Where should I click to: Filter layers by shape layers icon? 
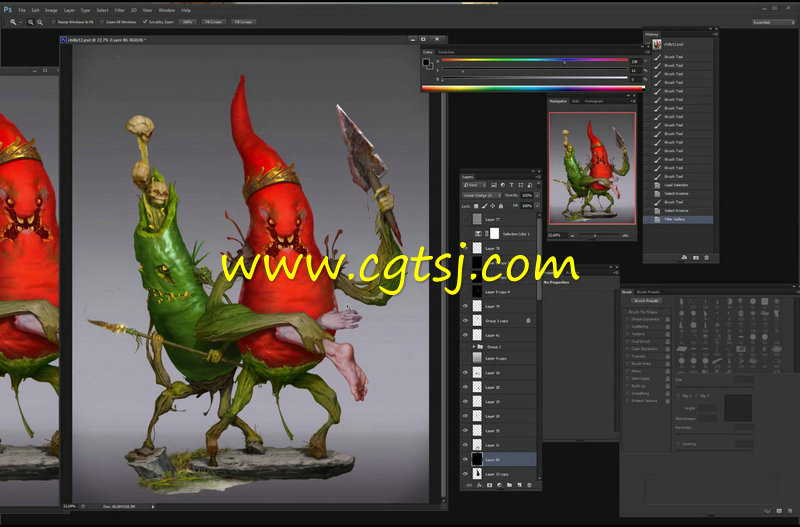pyautogui.click(x=520, y=185)
